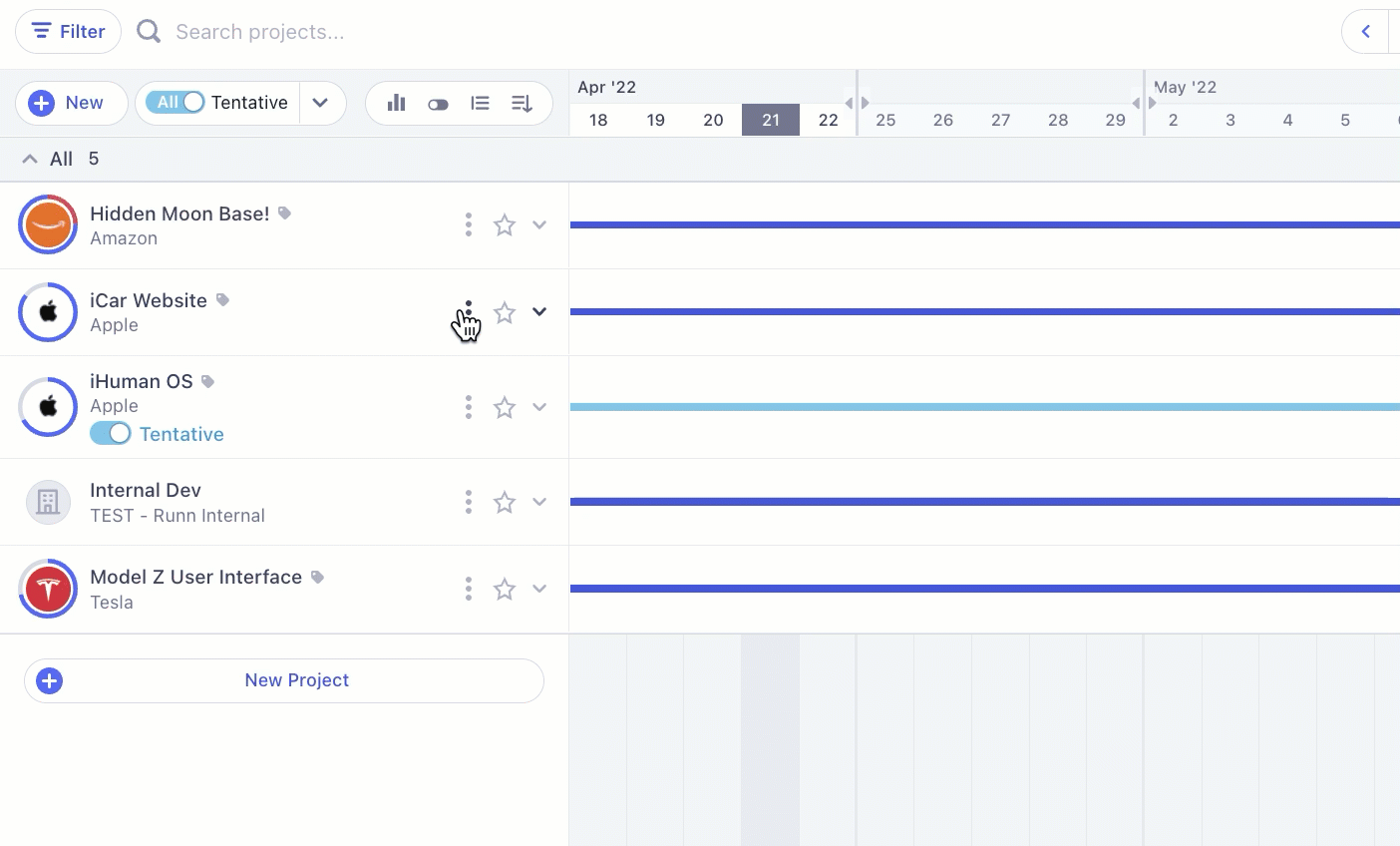Toggle the All/Tentative switch in toolbar
The width and height of the screenshot is (1400, 846).
175,102
